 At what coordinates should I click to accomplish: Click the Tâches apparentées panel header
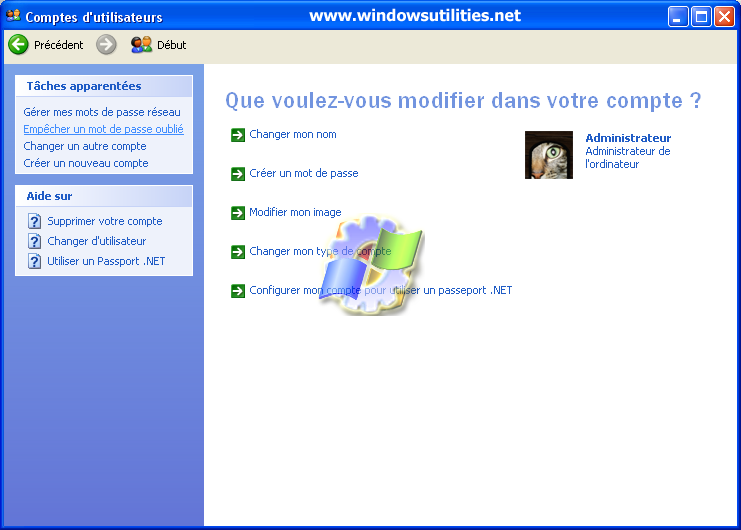click(x=104, y=86)
